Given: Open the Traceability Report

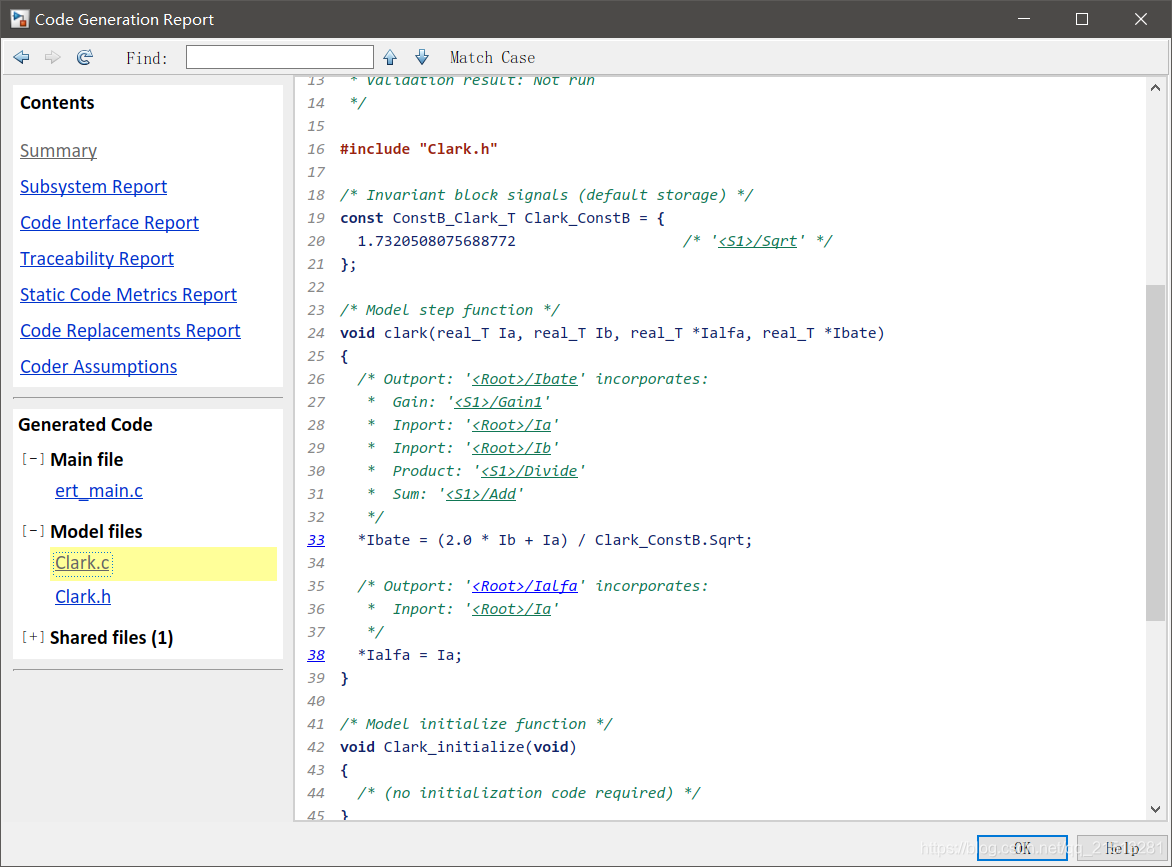Looking at the screenshot, I should pyautogui.click(x=96, y=258).
